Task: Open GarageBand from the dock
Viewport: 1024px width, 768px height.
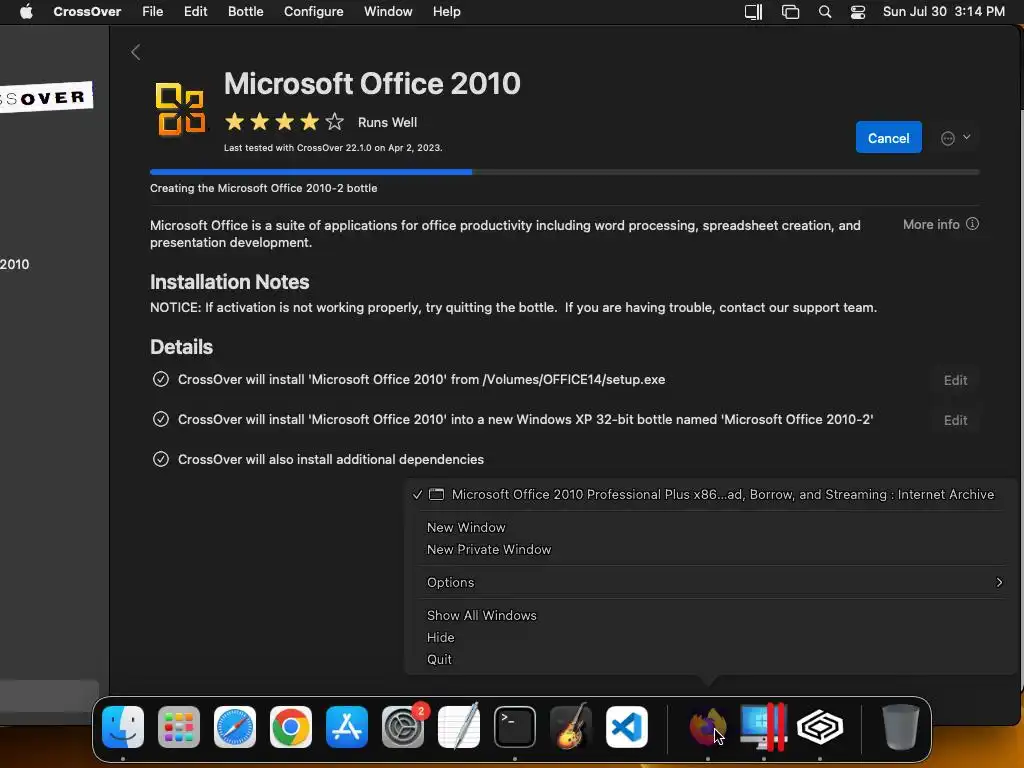Action: [x=571, y=726]
